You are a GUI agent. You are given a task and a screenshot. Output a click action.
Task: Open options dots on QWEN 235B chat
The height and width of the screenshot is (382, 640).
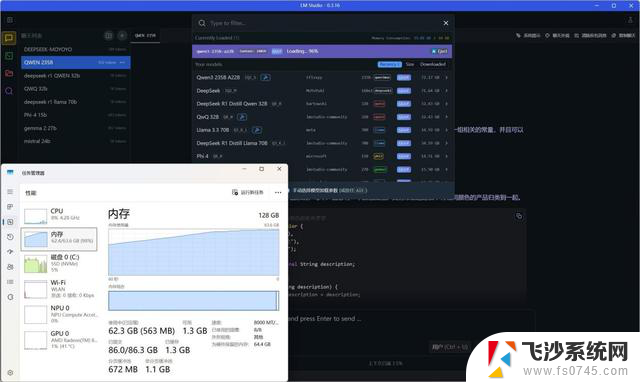[x=122, y=62]
